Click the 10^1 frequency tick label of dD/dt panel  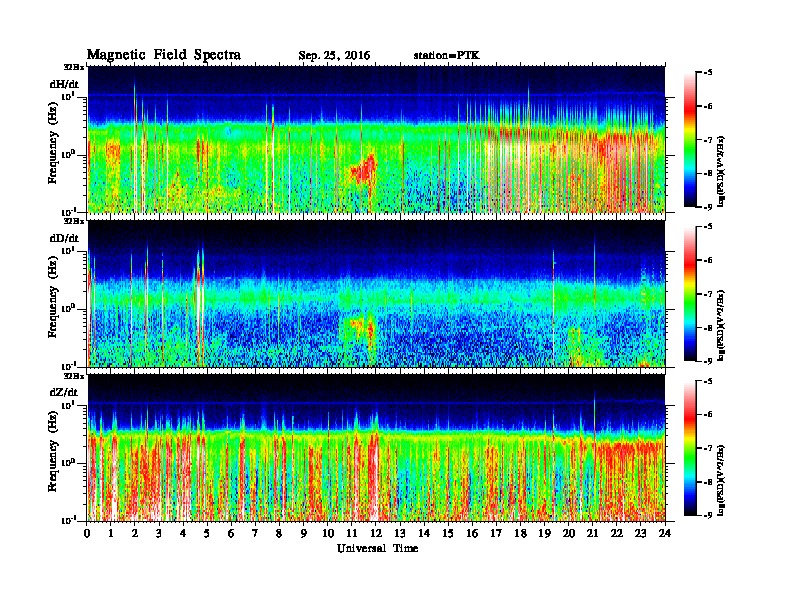[68, 250]
